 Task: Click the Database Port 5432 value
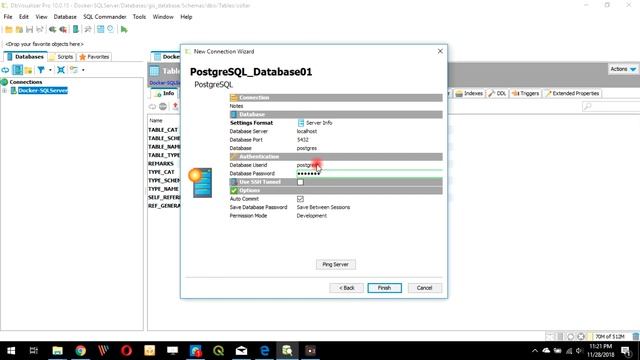click(302, 140)
